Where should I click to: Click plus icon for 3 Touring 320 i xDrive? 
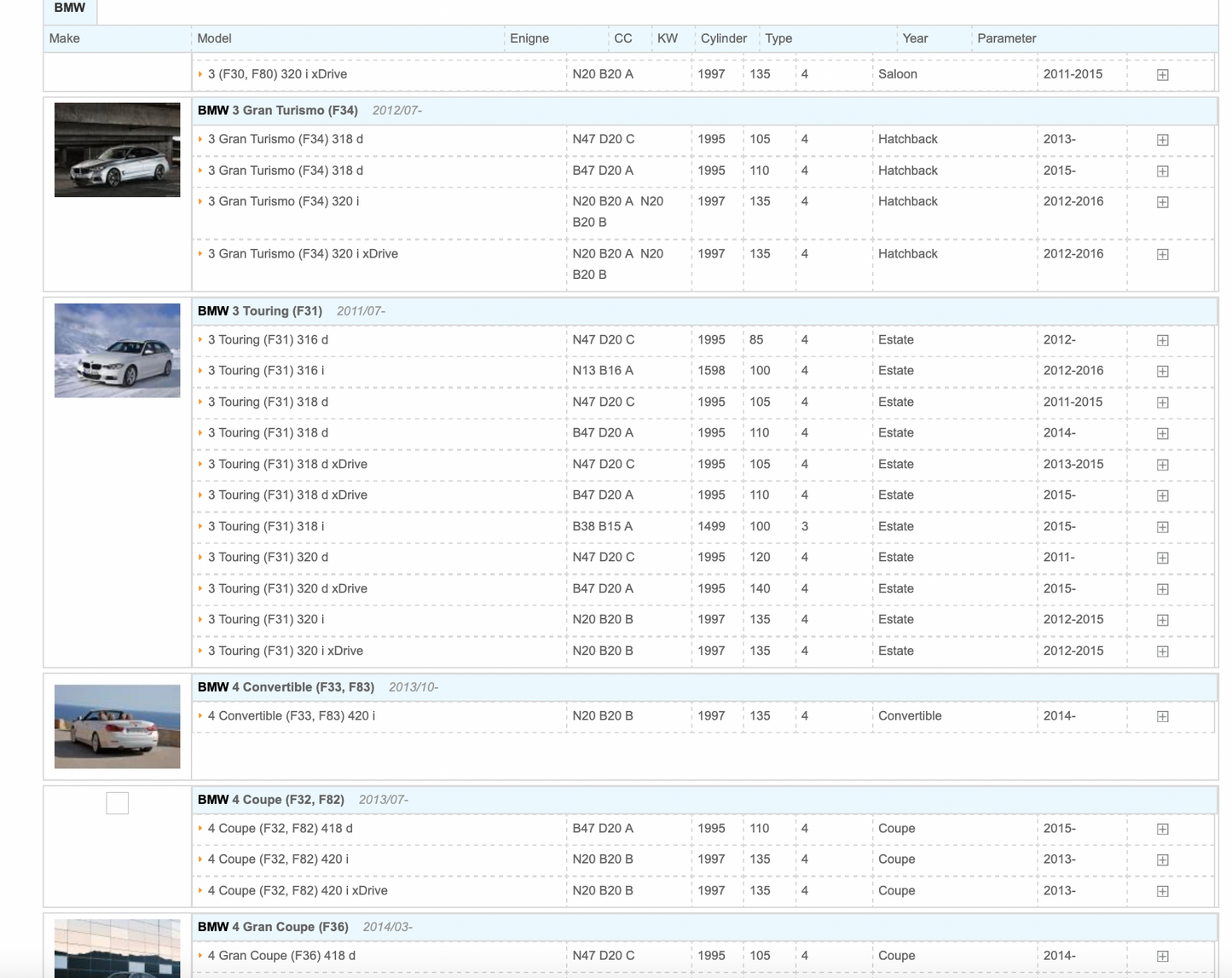pos(1162,651)
